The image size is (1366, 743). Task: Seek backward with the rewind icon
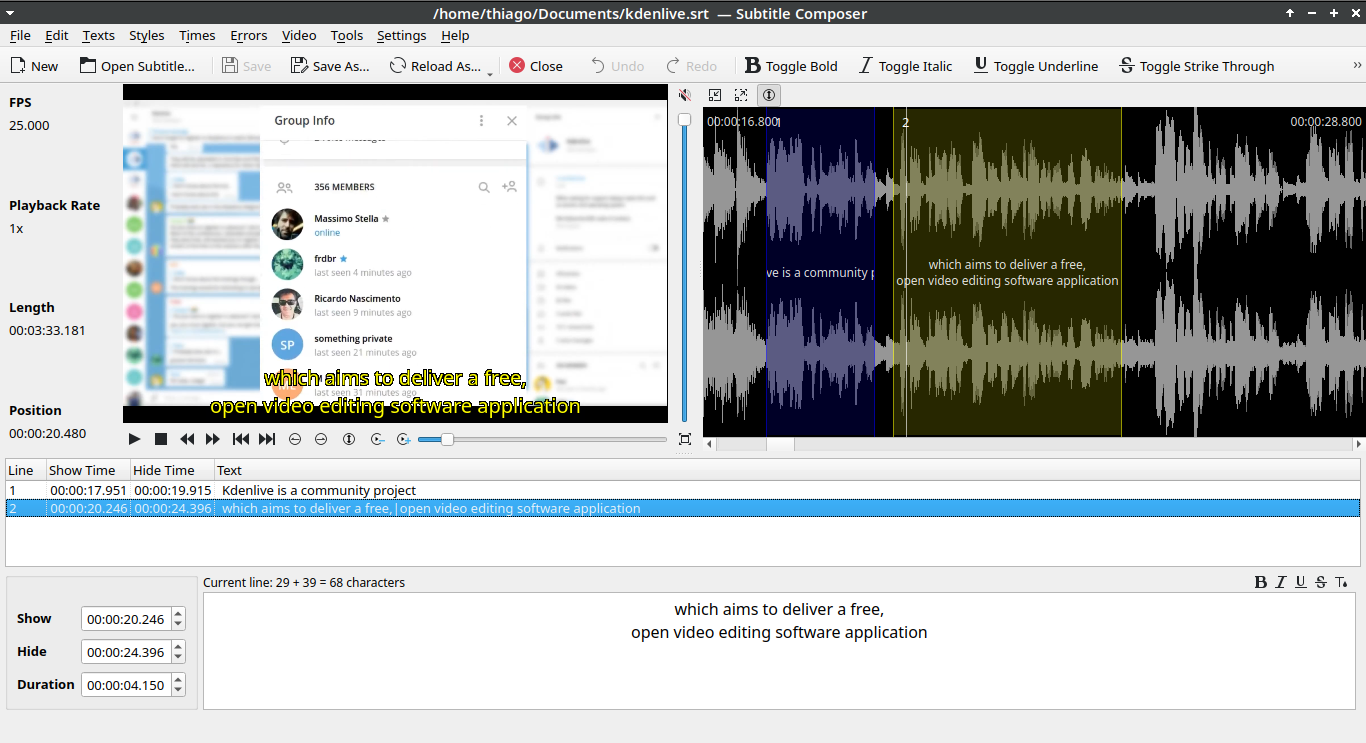click(x=187, y=439)
